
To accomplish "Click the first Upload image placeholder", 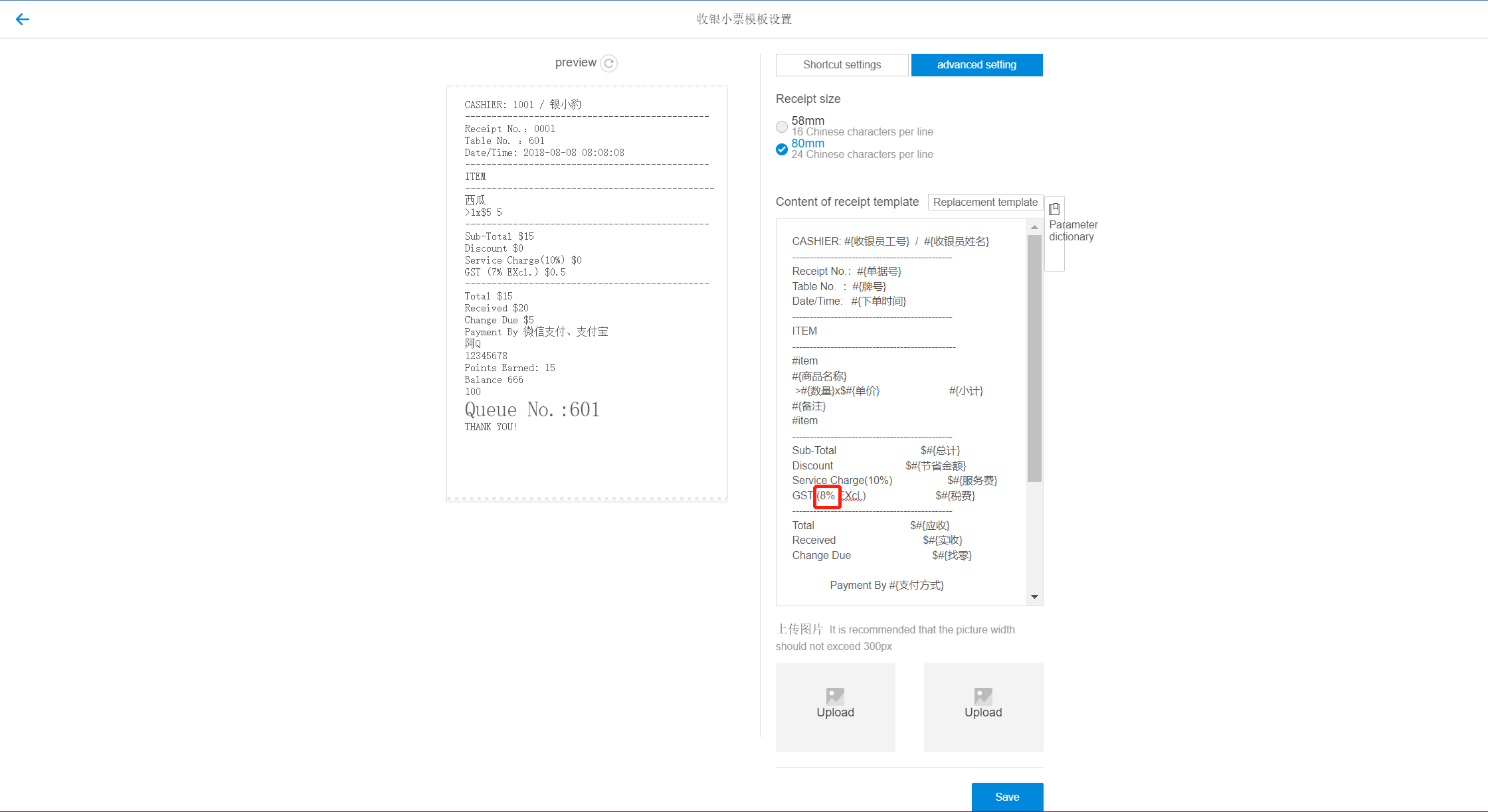I will pos(835,706).
